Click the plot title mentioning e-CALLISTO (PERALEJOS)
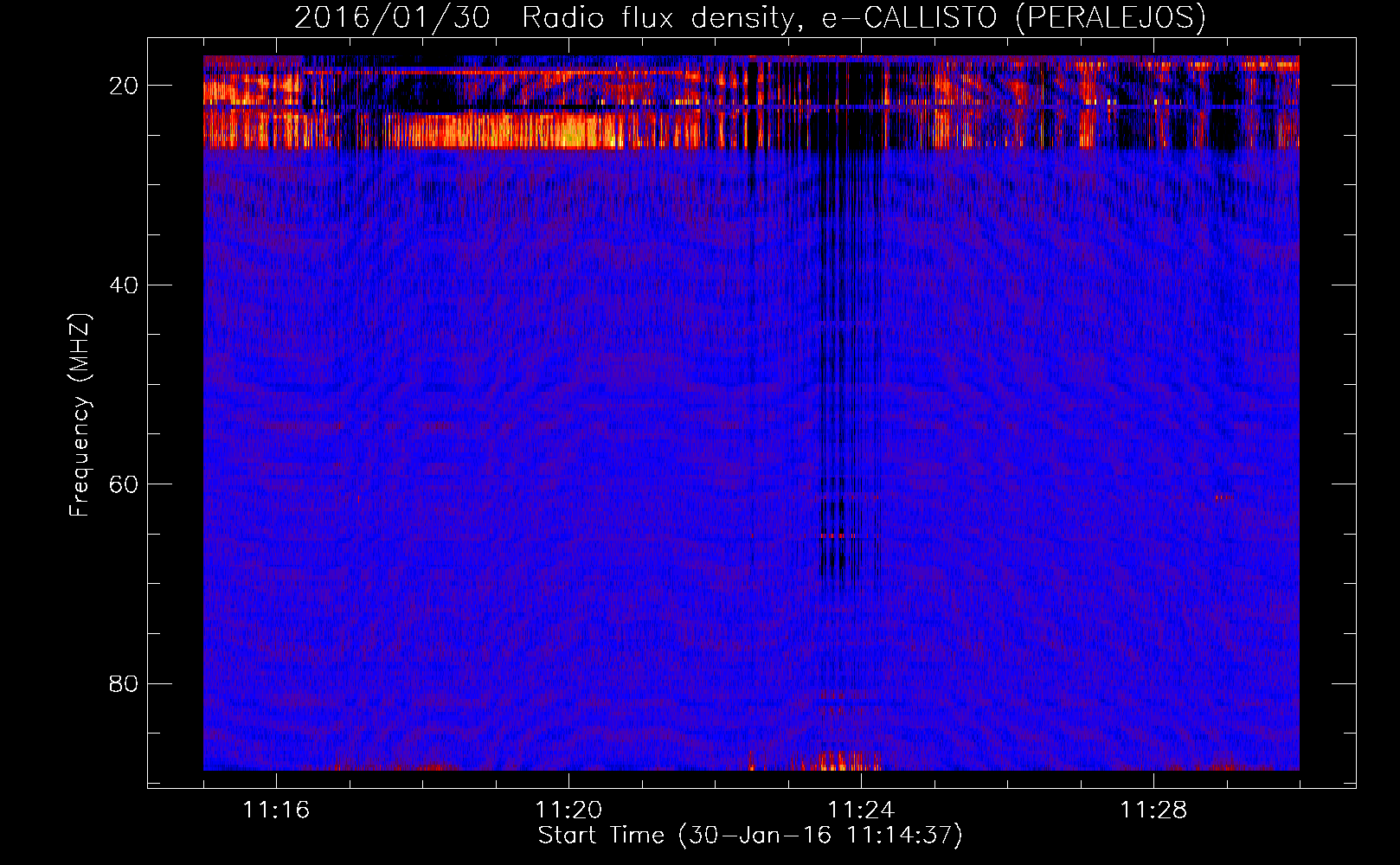This screenshot has height=865, width=1400. (x=749, y=17)
